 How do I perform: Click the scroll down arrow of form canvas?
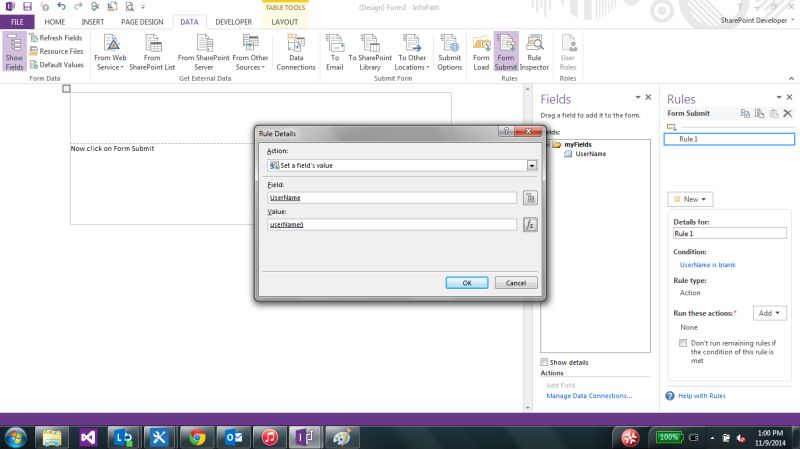(x=528, y=408)
